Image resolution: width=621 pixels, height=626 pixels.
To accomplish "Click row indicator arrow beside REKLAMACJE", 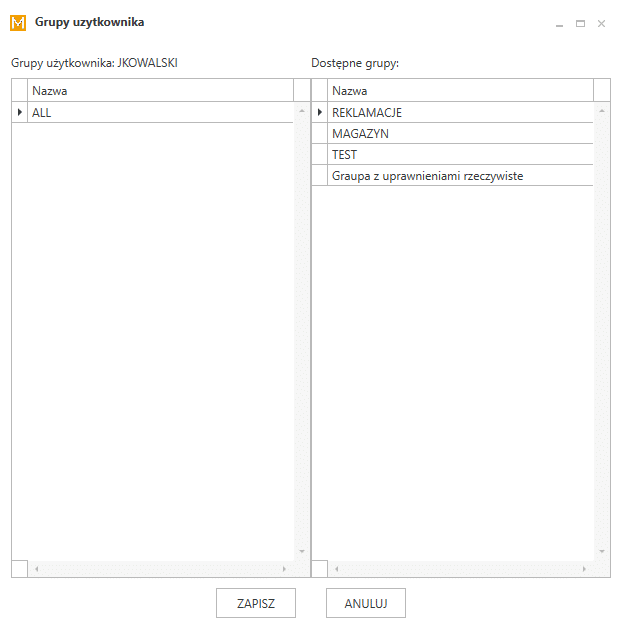I will [x=319, y=112].
